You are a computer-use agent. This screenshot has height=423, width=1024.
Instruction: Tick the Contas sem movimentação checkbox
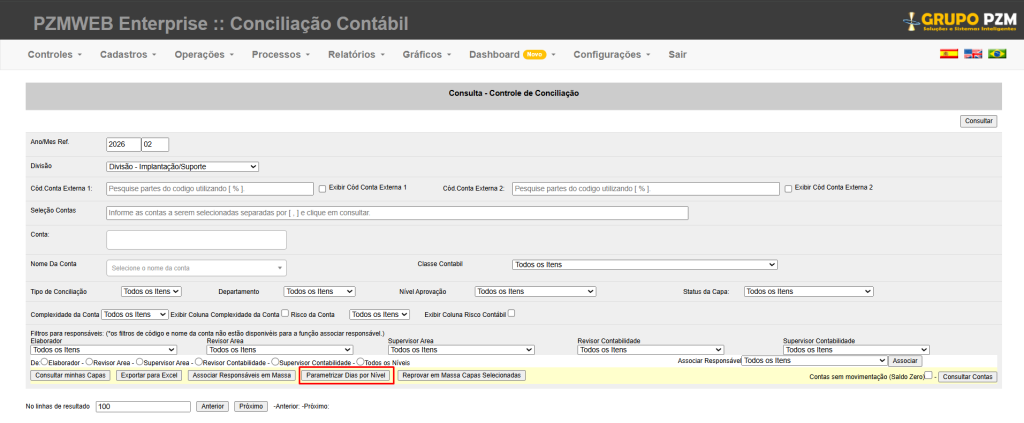[928, 376]
